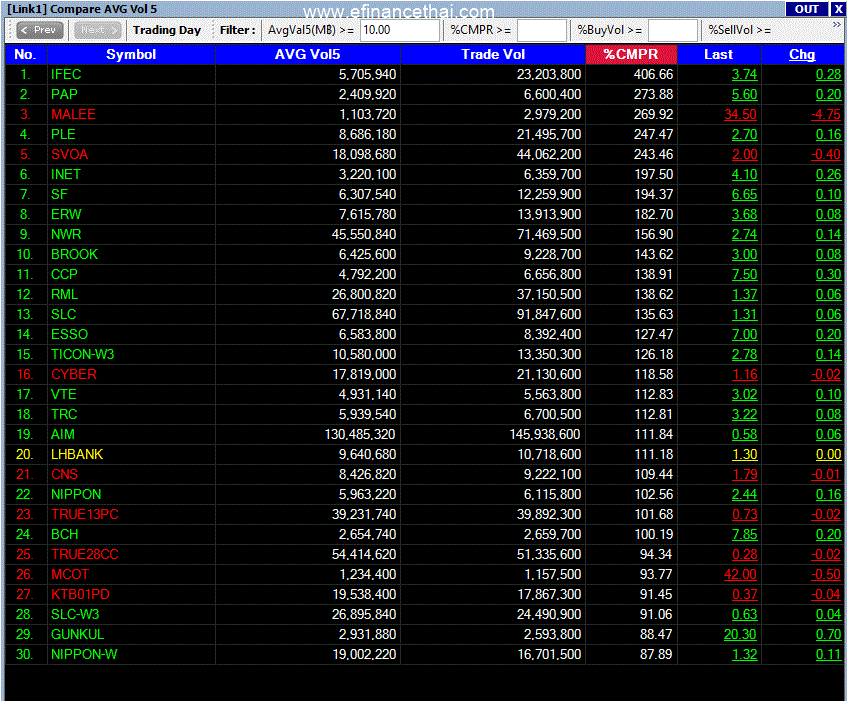Sort by Chg column header link

[802, 55]
